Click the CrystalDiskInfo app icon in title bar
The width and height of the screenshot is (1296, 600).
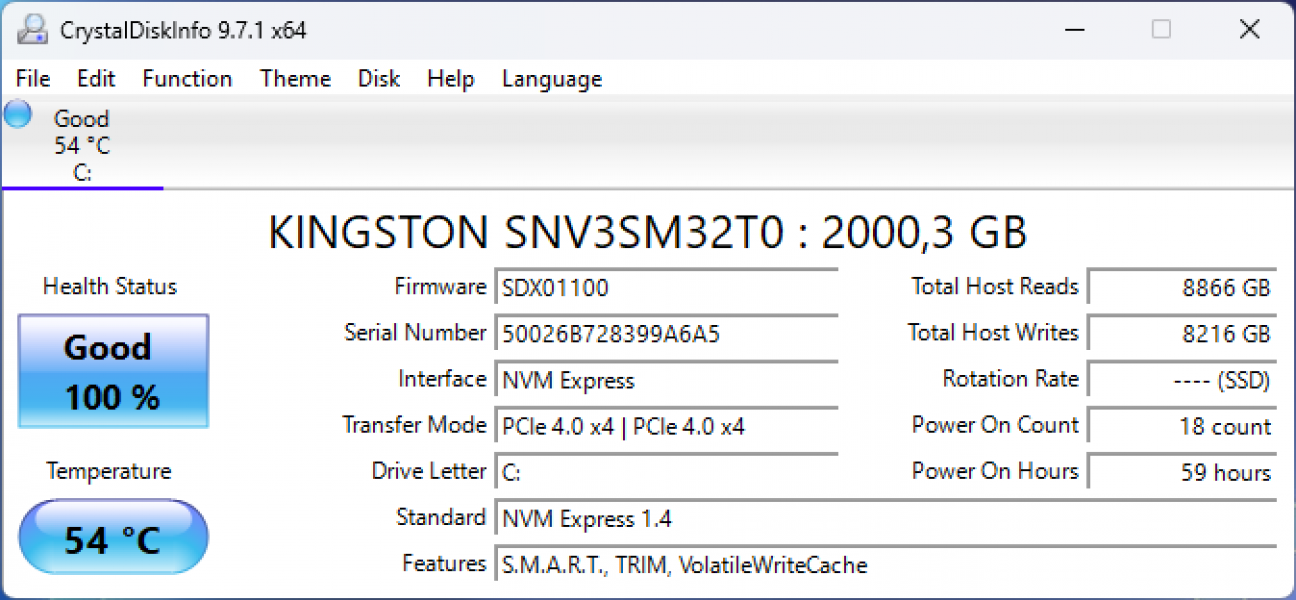point(32,30)
